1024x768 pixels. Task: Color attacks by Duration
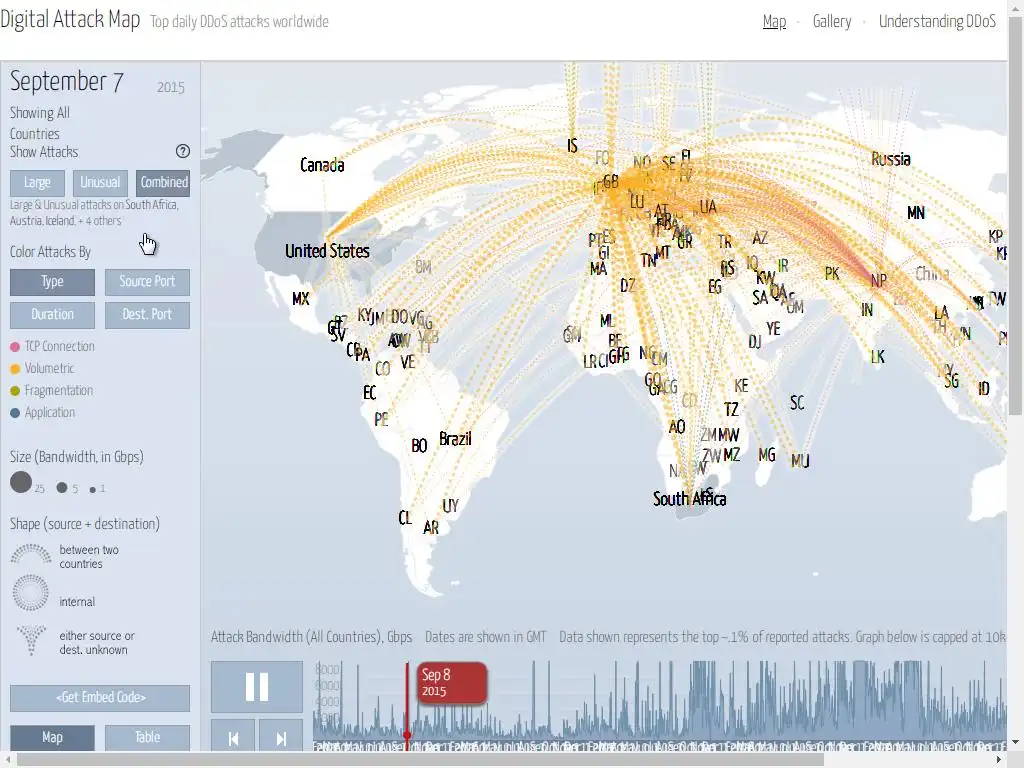[52, 315]
